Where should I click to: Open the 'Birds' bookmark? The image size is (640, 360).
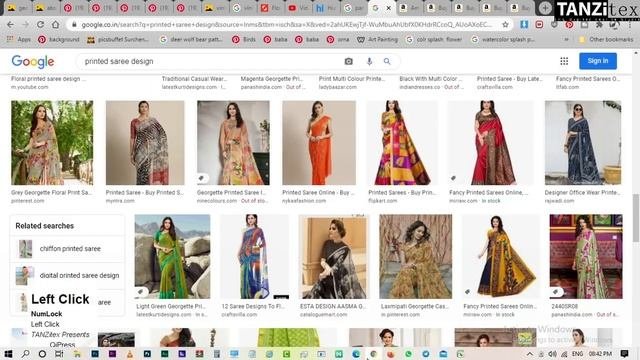point(244,40)
